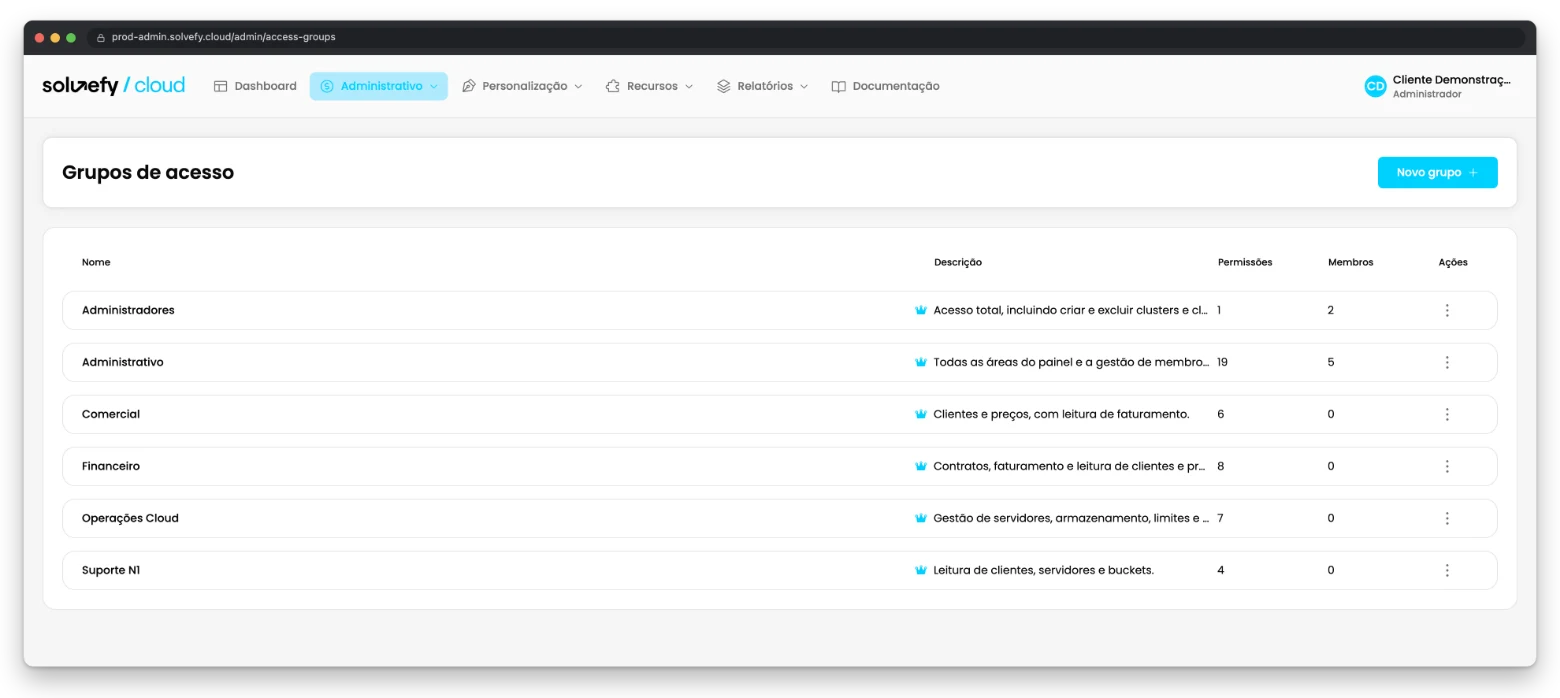Open actions menu for Operações Cloud group
1560x698 pixels.
(1447, 518)
